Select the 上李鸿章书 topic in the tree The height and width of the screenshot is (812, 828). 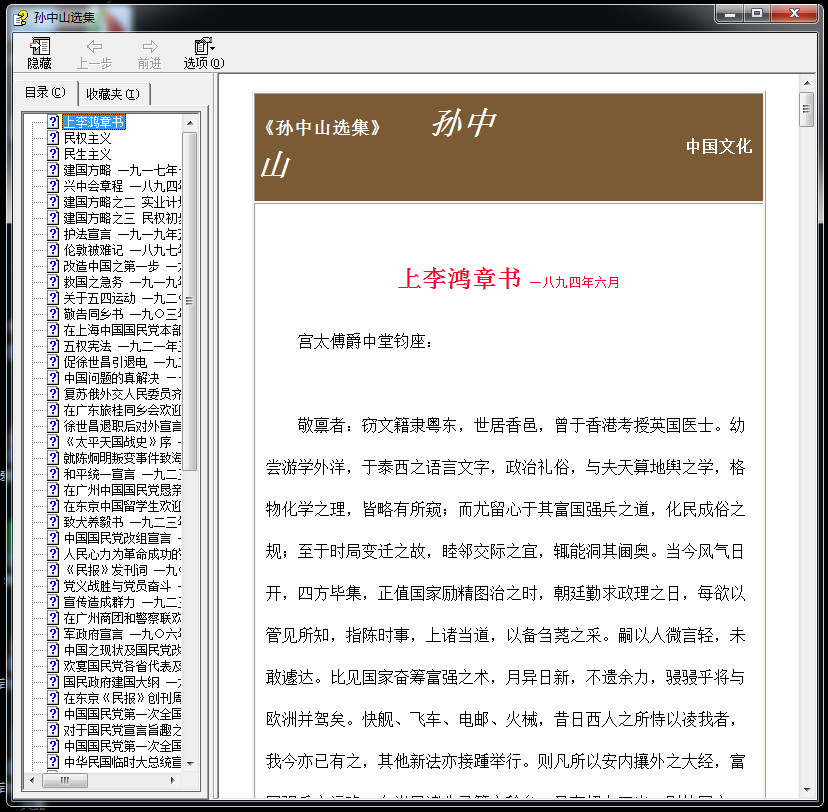click(94, 122)
